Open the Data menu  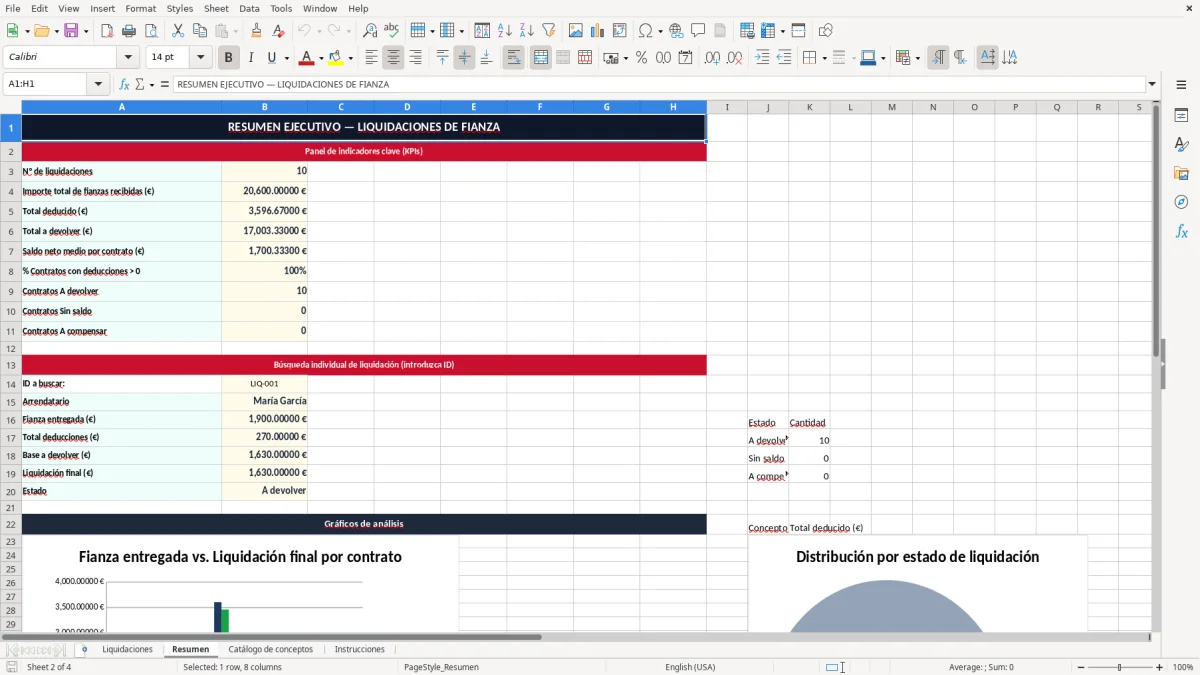click(x=249, y=8)
